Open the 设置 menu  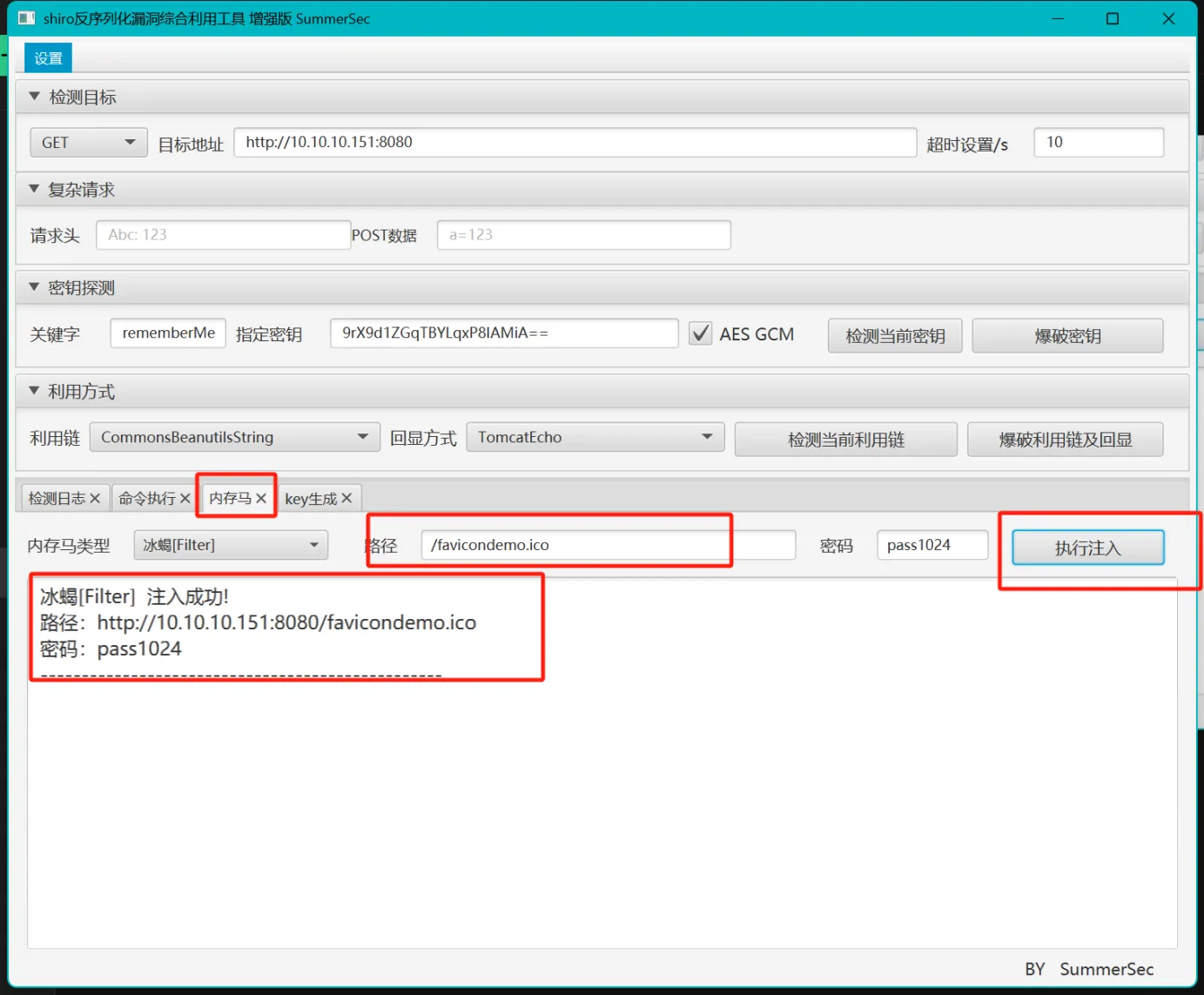click(x=48, y=58)
